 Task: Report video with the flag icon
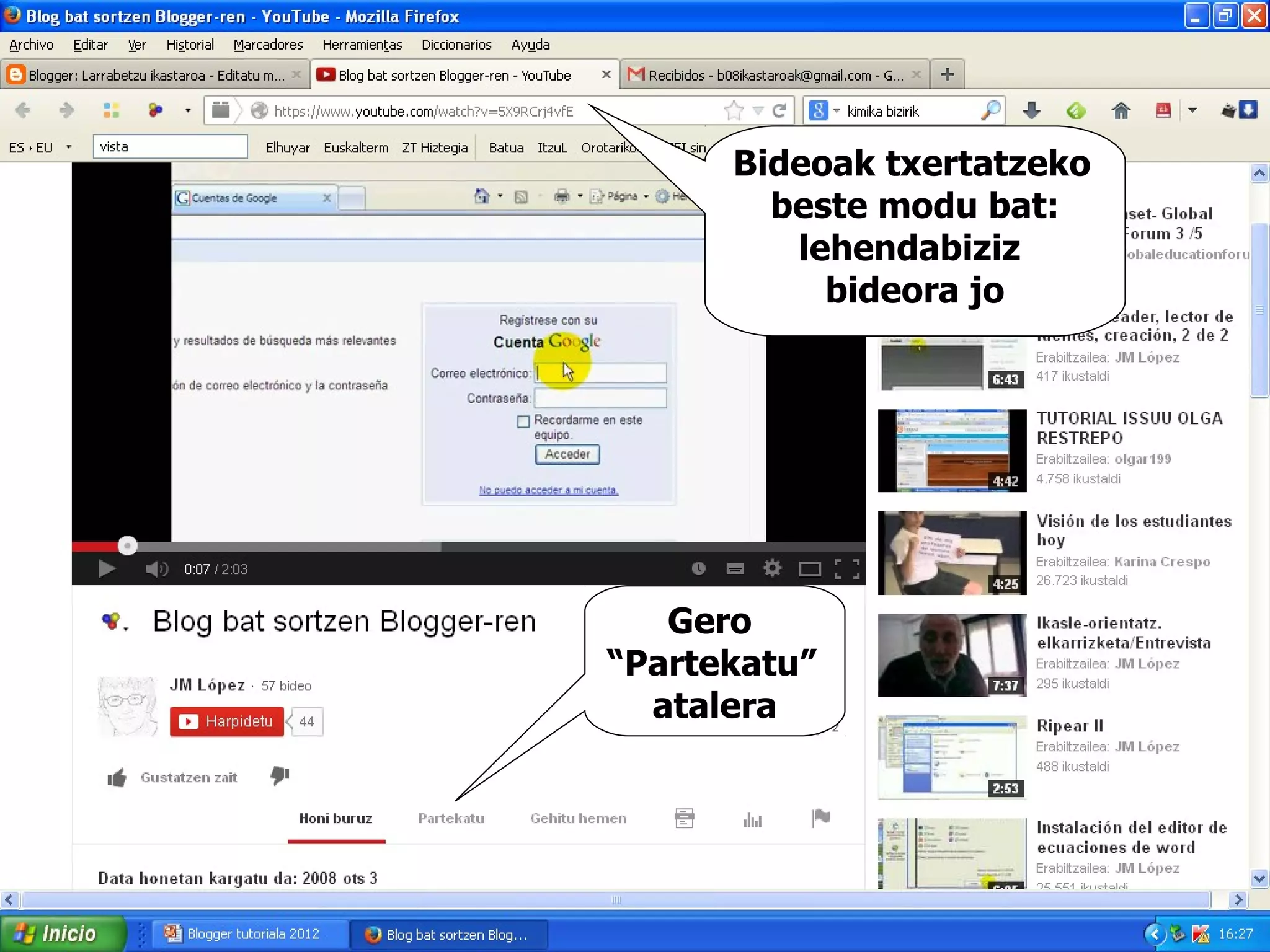(x=820, y=818)
